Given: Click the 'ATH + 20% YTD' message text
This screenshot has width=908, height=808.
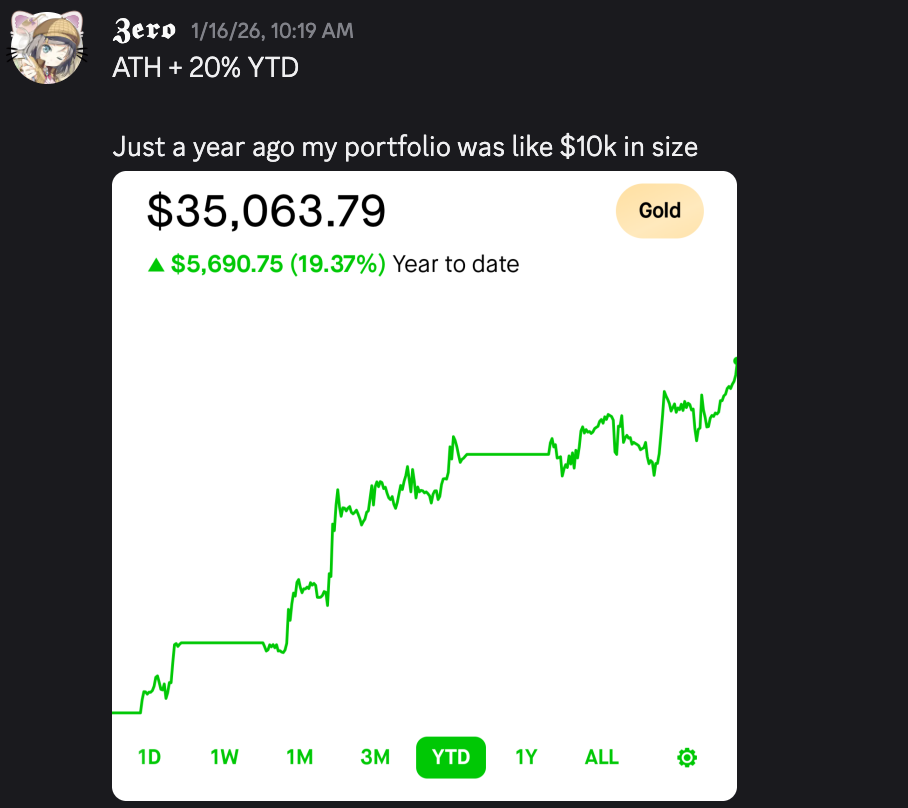Looking at the screenshot, I should coord(206,68).
